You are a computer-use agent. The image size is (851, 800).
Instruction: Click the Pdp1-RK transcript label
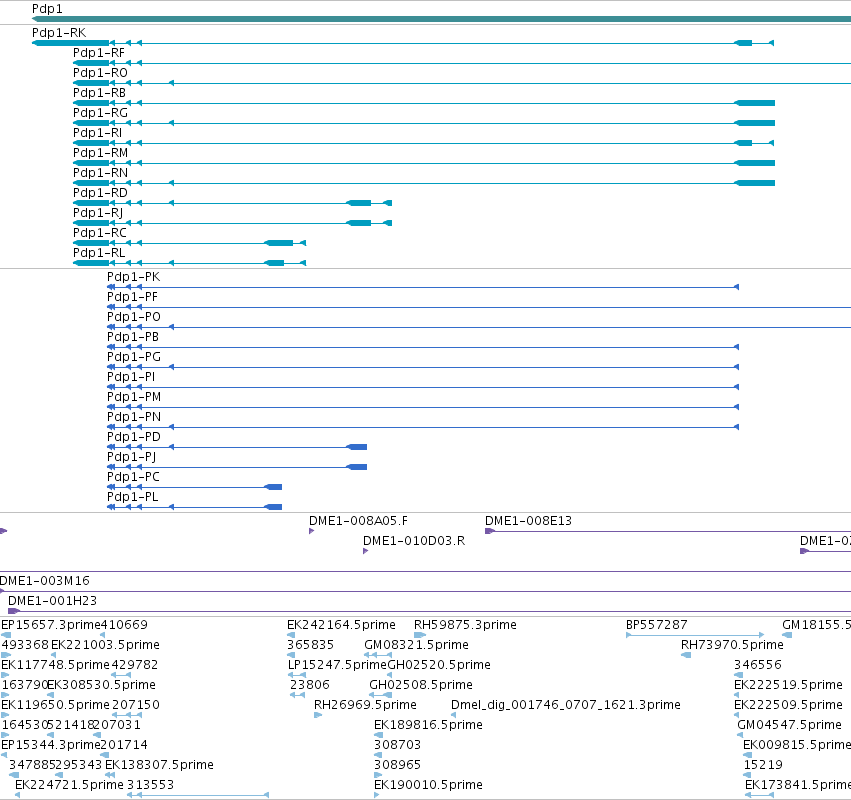tap(59, 33)
